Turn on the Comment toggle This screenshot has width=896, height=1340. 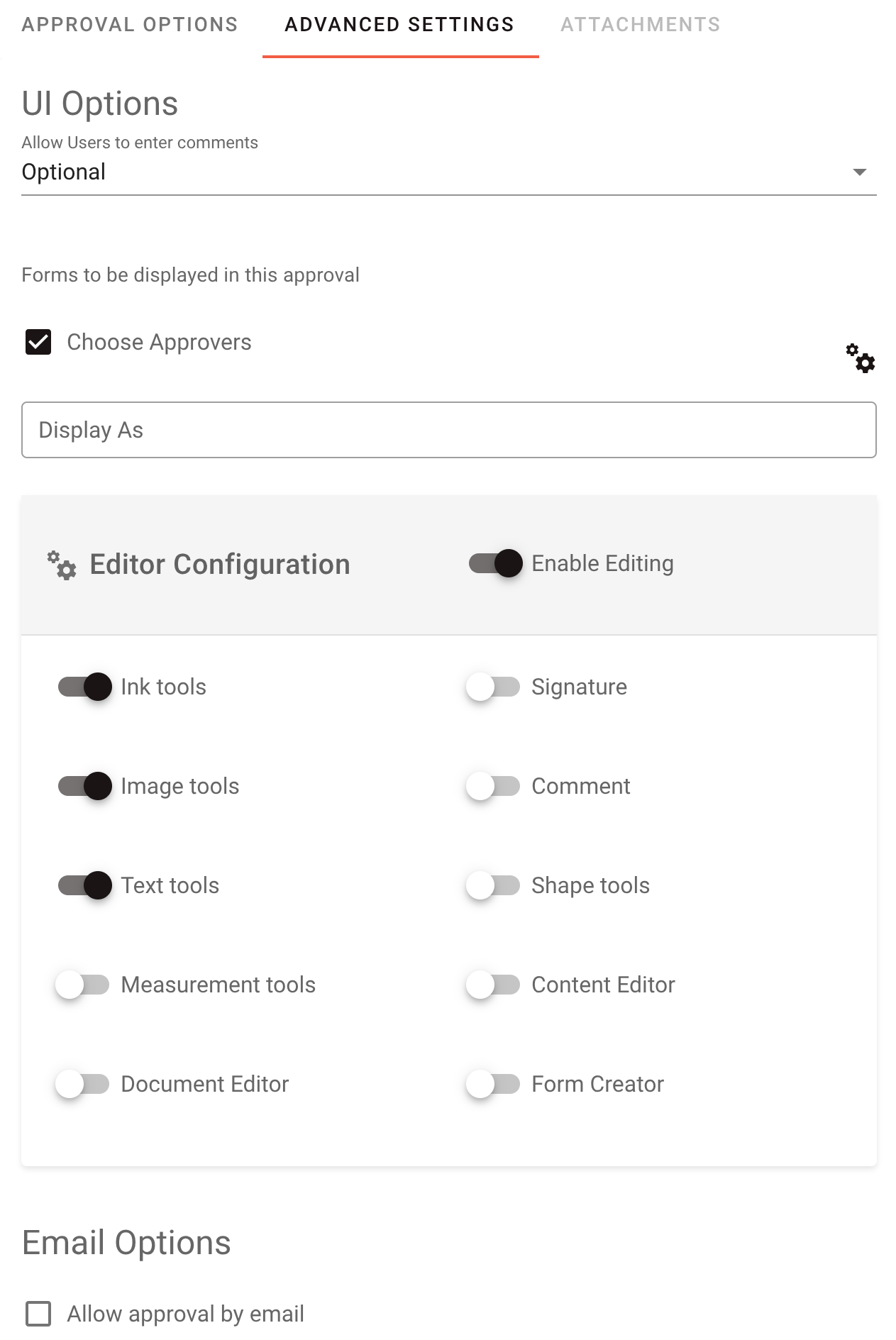tap(494, 785)
